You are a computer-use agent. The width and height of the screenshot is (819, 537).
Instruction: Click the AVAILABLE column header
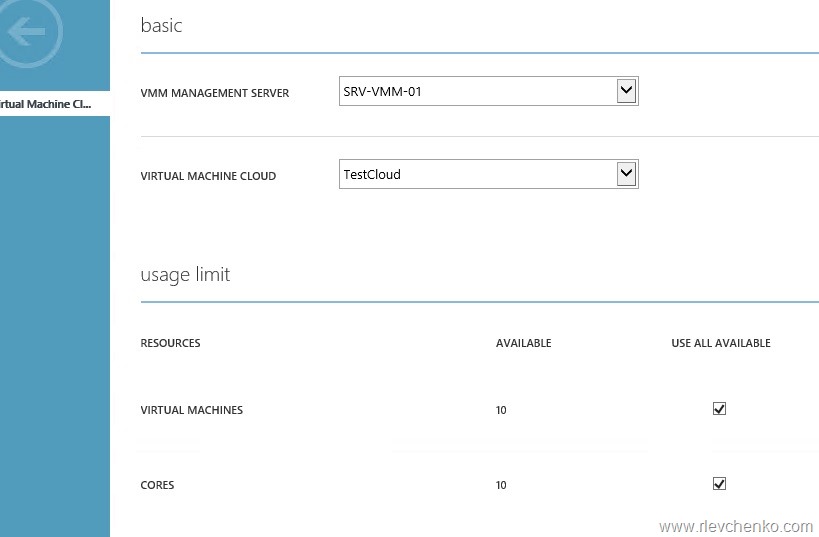pos(523,343)
